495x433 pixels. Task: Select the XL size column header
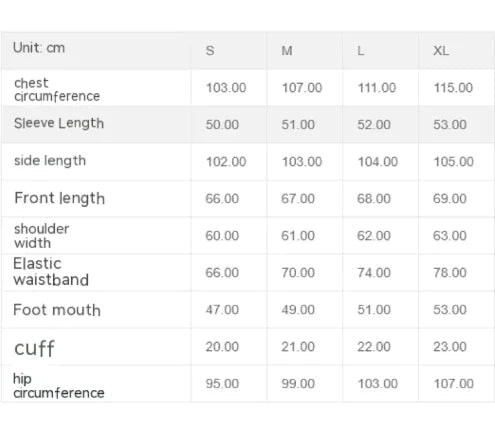(x=441, y=51)
